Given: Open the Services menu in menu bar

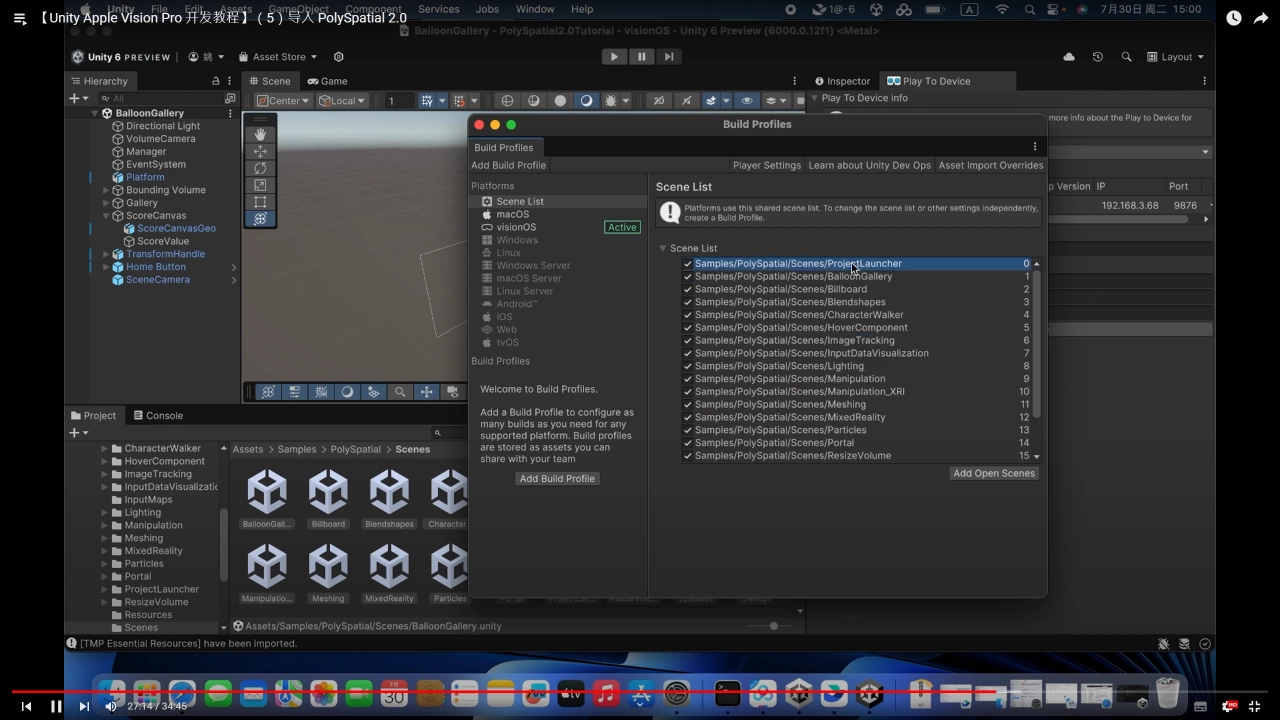Looking at the screenshot, I should [439, 9].
